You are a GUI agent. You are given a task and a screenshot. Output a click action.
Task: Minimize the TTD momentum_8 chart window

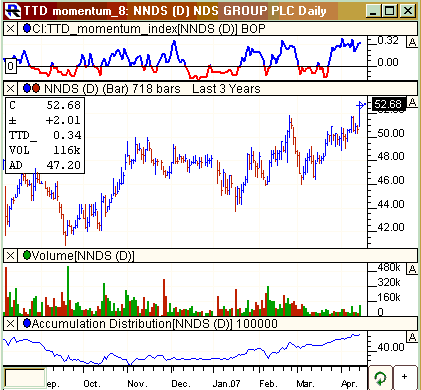tap(373, 11)
